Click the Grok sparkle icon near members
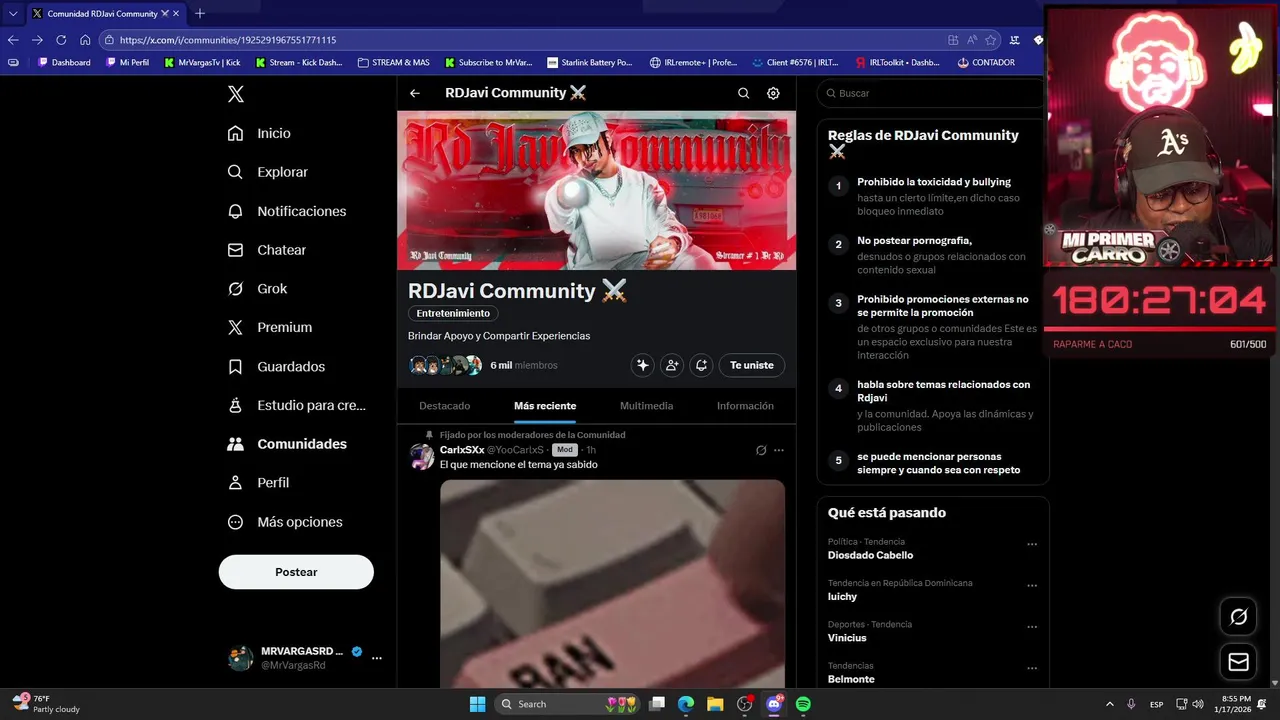 coord(643,365)
